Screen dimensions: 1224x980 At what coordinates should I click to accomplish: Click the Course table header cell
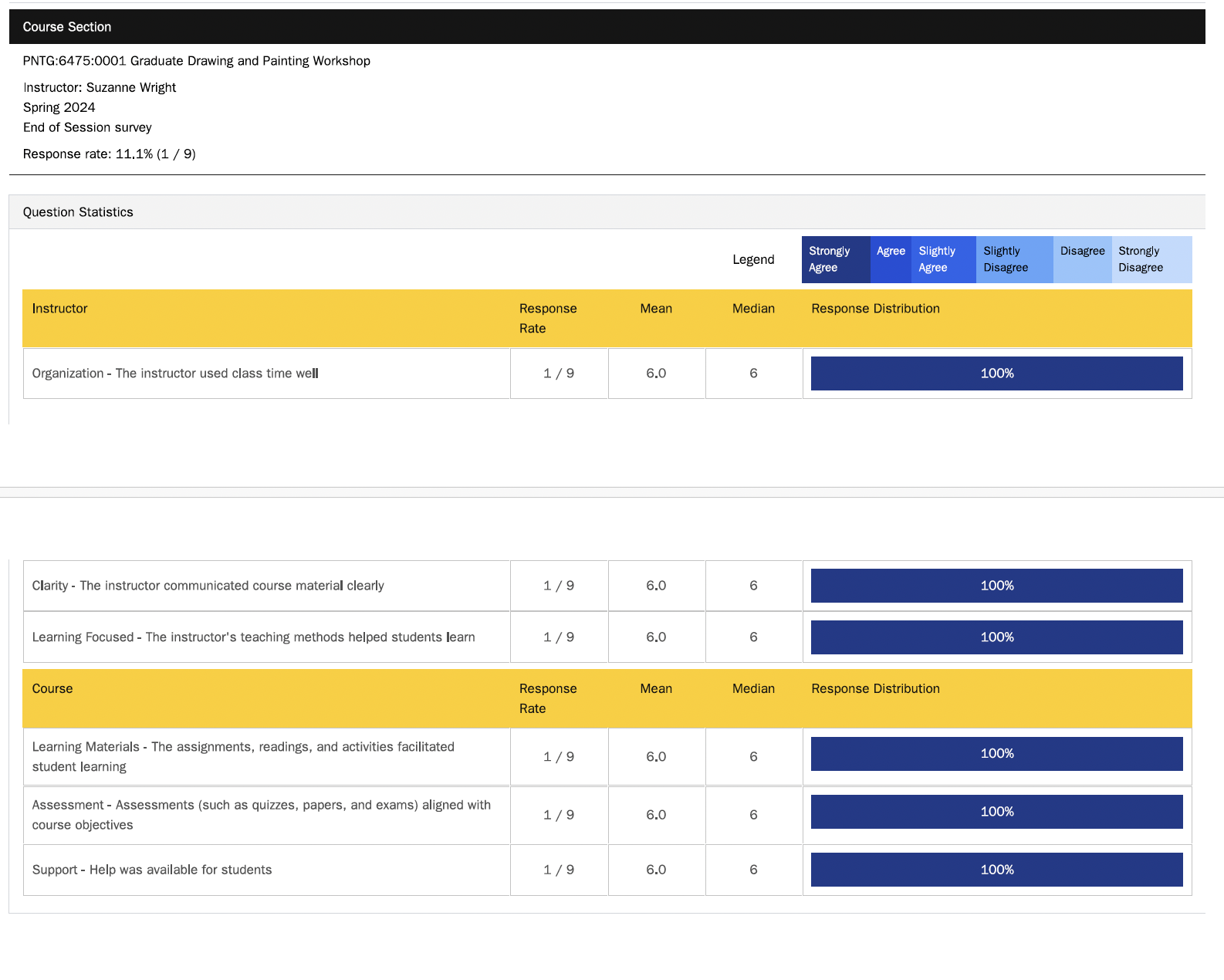coord(266,699)
